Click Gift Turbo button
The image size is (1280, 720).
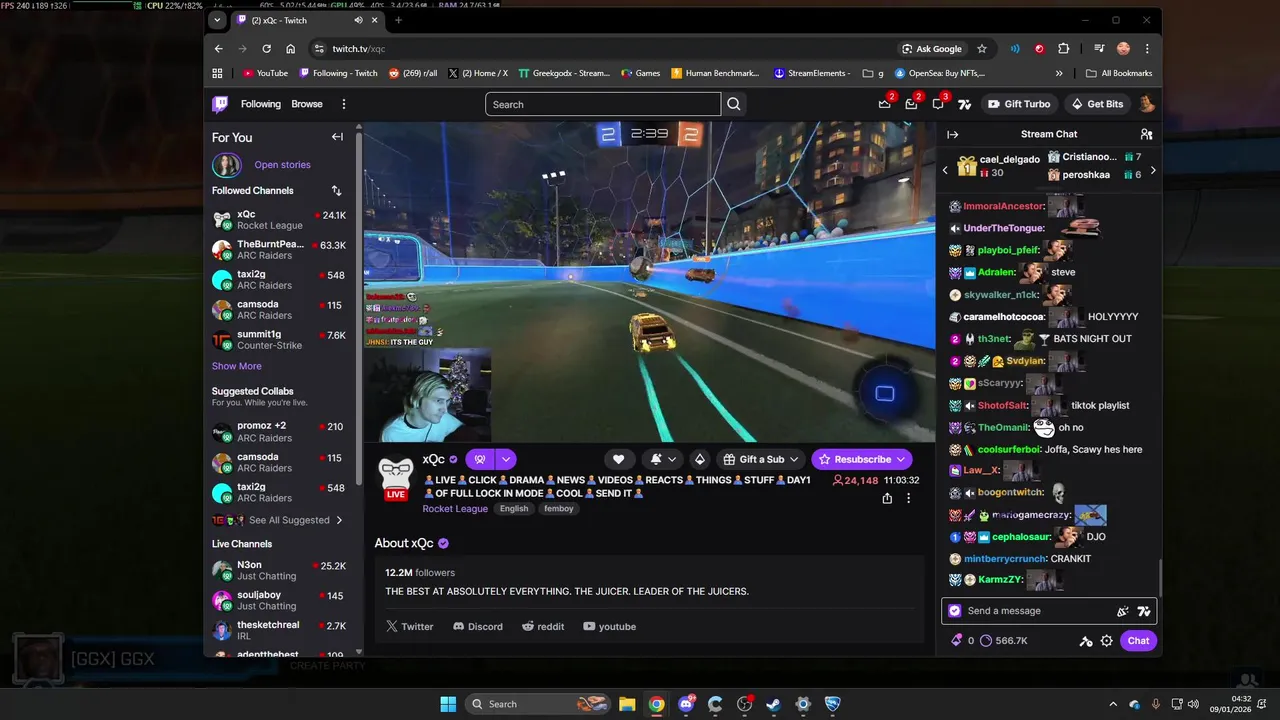click(1018, 104)
